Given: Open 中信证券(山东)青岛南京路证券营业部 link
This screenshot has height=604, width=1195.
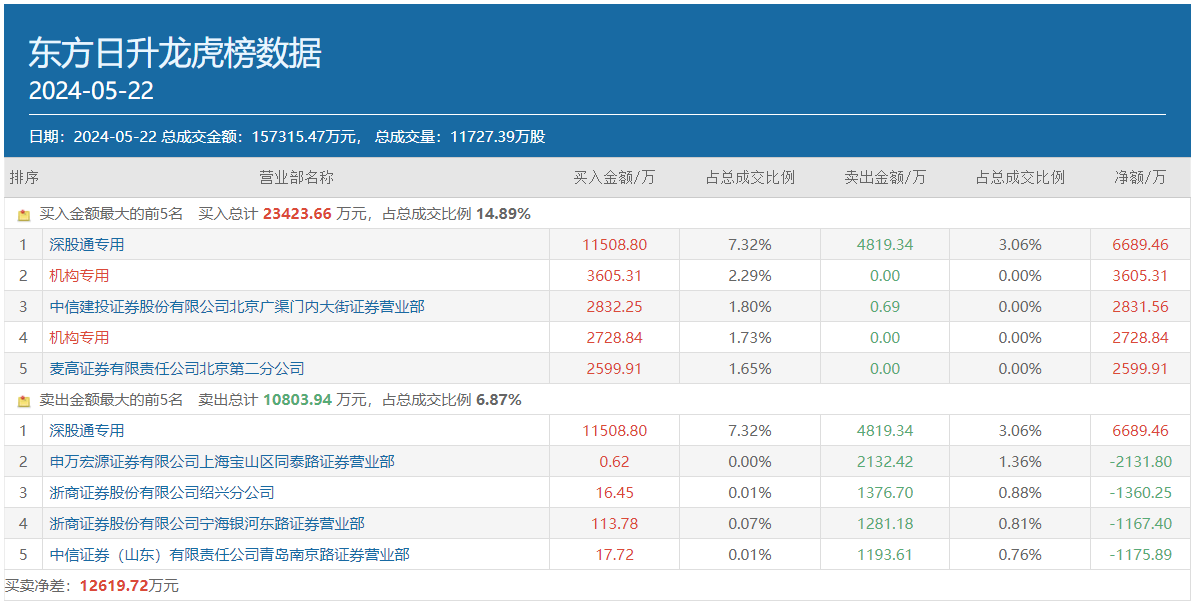Looking at the screenshot, I should tap(229, 555).
